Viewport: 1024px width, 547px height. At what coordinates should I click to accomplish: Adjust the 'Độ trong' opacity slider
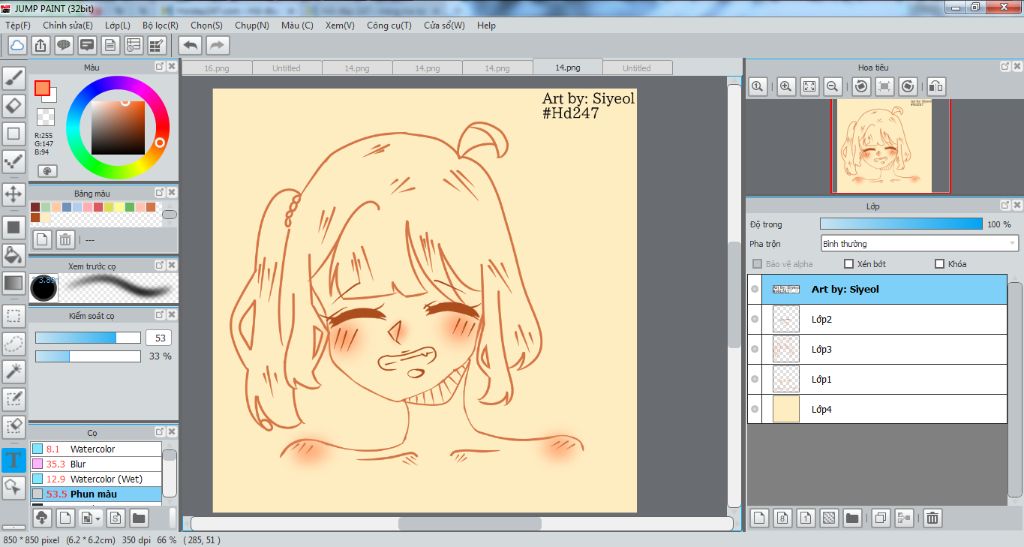point(901,224)
